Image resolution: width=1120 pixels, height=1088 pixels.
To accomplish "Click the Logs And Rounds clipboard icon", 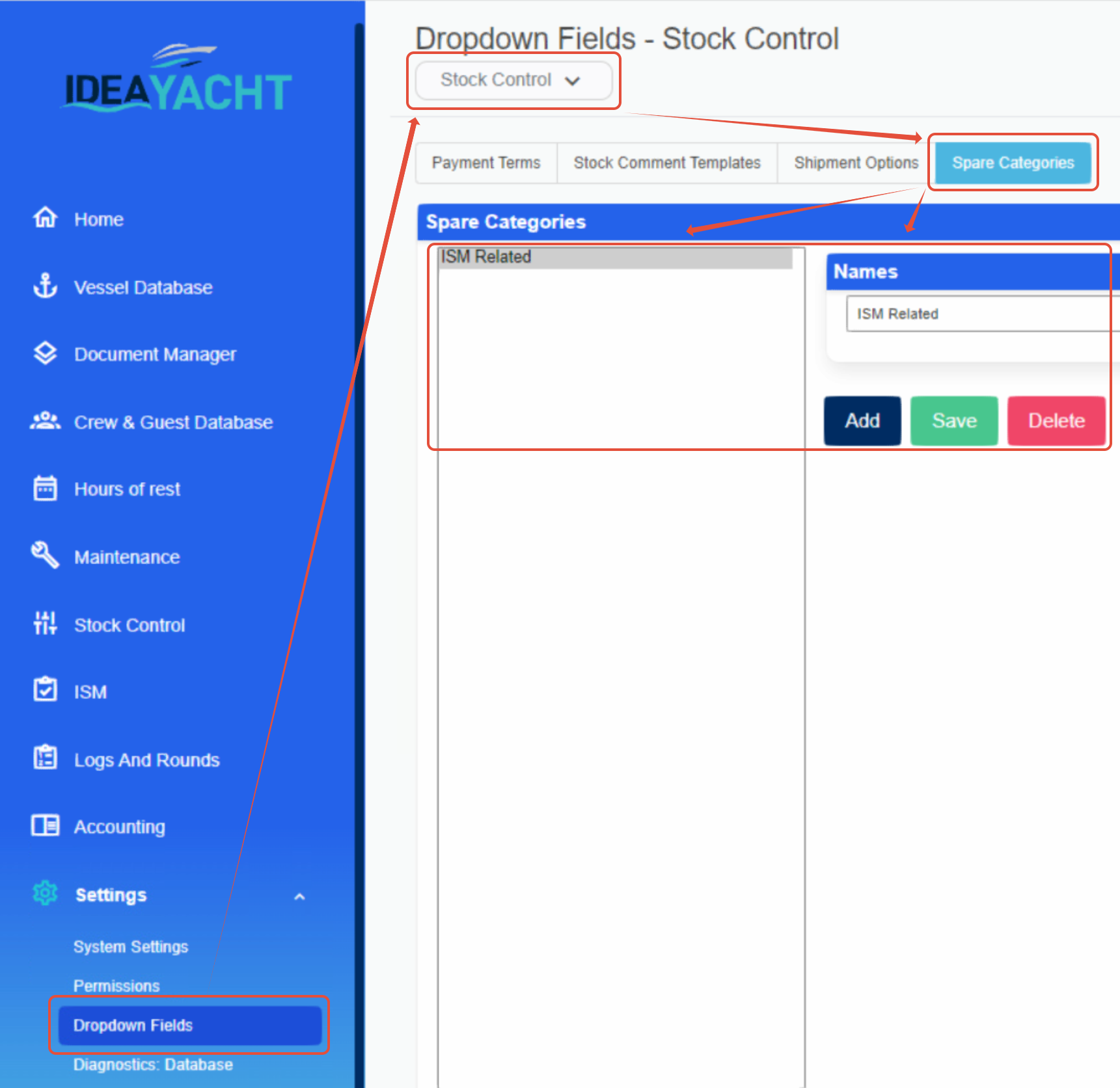I will (44, 759).
